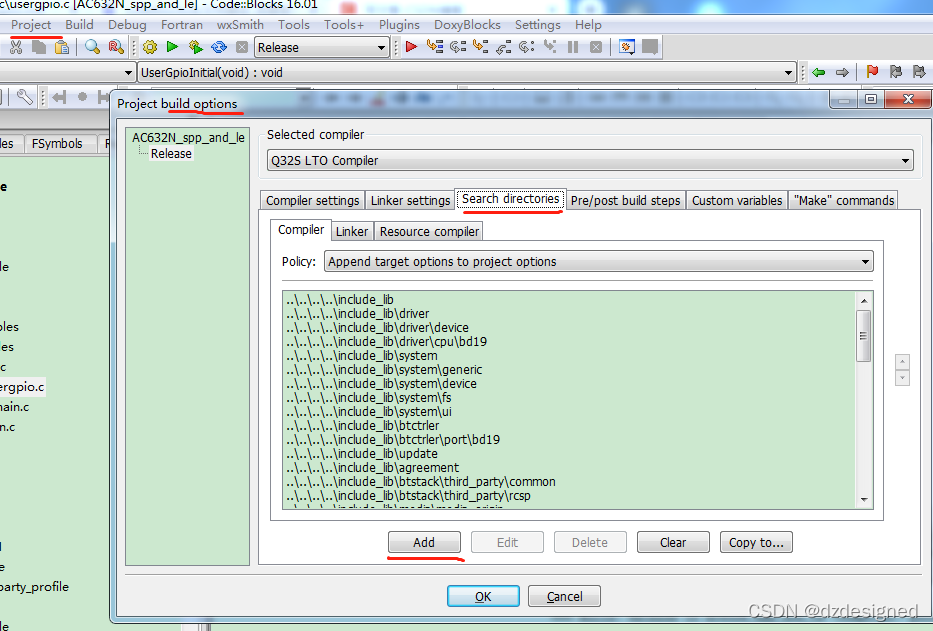Select the Linker sub-tab
933x631 pixels.
pos(352,232)
